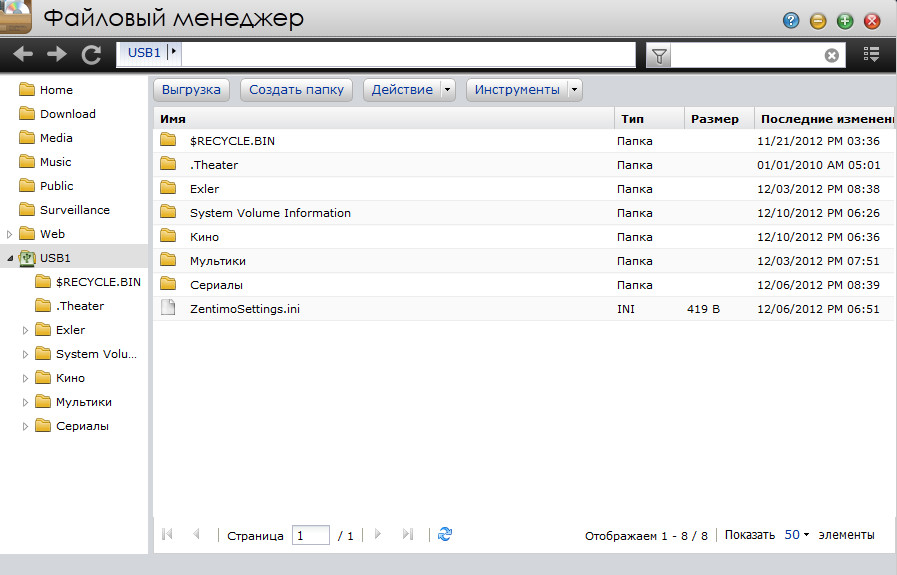Open the Инструменты dropdown arrow
Screen dimensions: 897x575
tap(574, 90)
